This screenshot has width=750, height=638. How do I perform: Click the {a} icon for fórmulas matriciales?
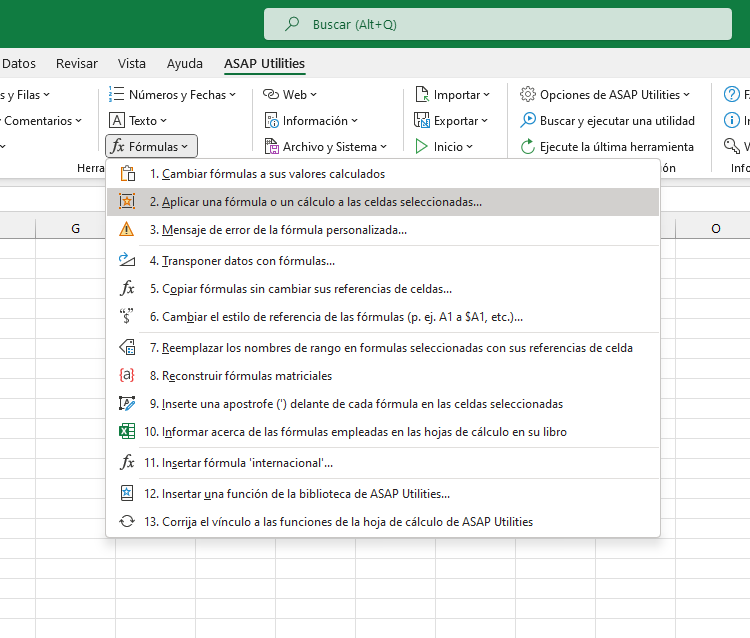[x=127, y=375]
